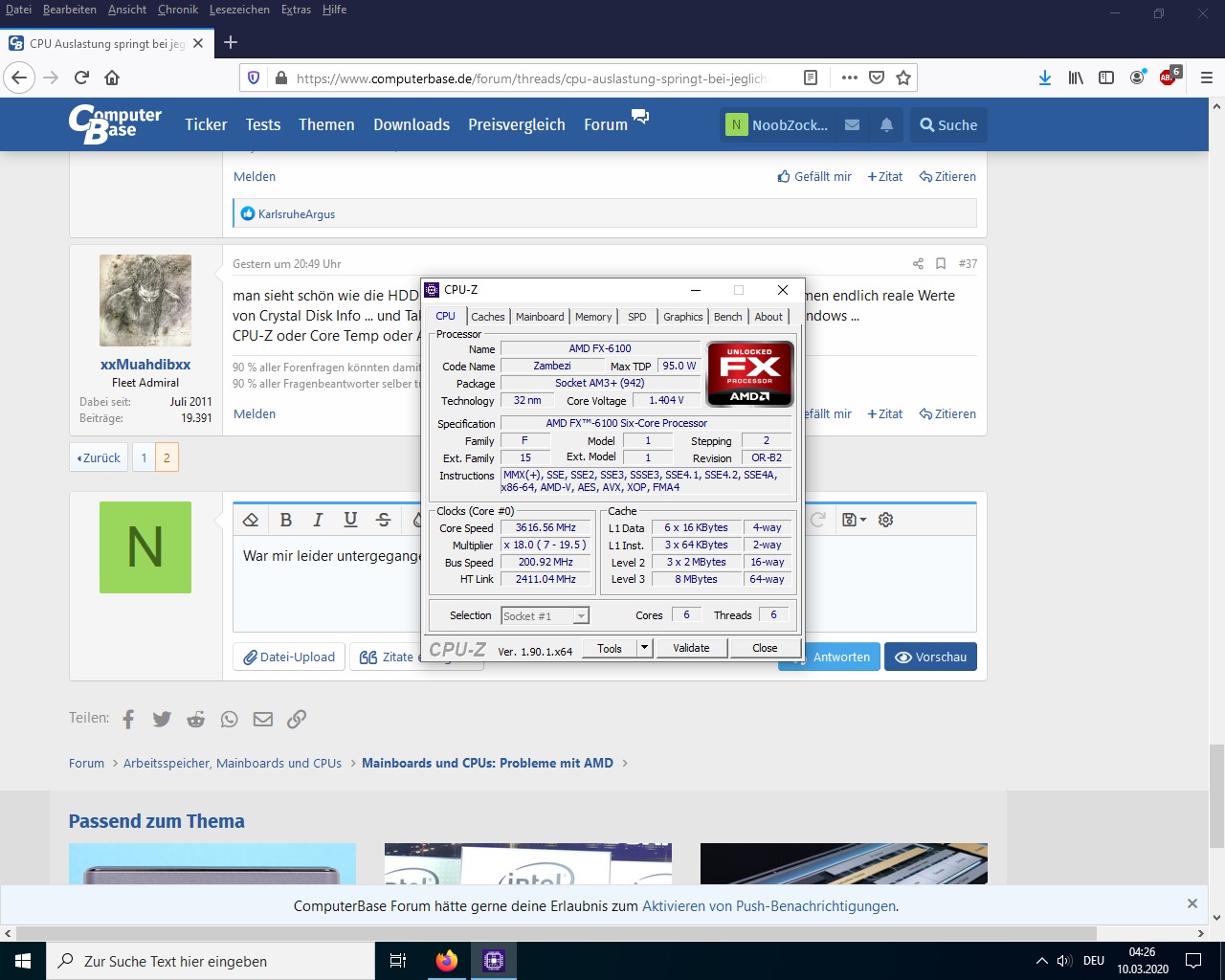Open CPU-Z About tab
Viewport: 1225px width, 980px height.
pos(768,317)
